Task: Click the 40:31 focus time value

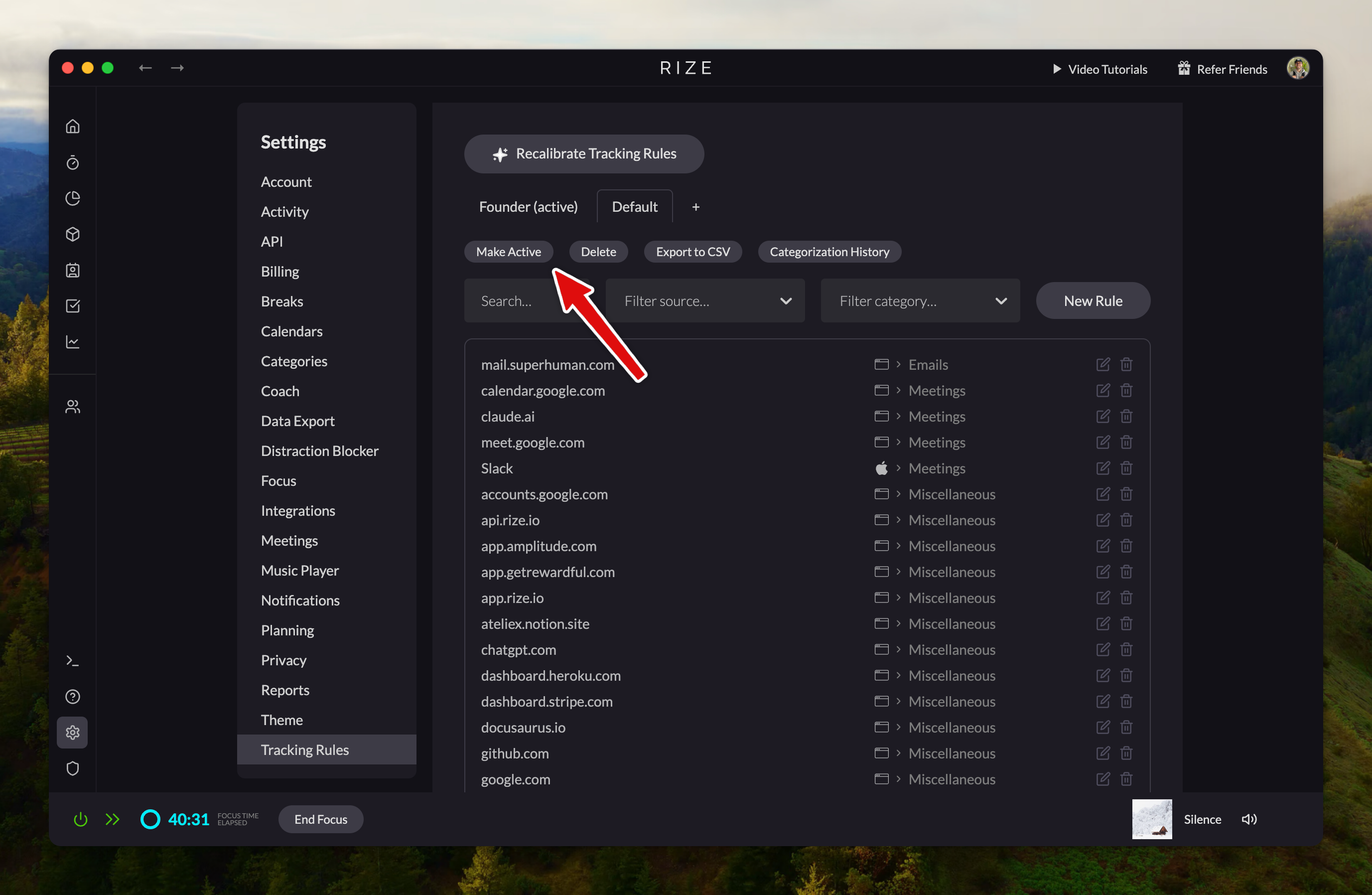Action: (x=188, y=819)
